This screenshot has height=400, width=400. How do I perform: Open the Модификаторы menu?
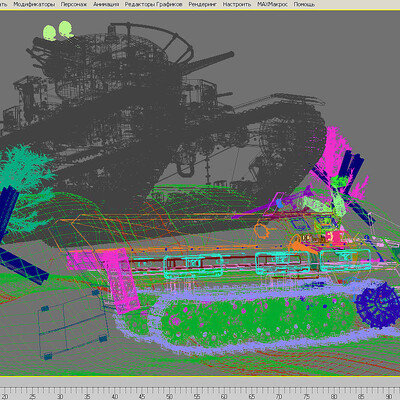click(x=34, y=4)
